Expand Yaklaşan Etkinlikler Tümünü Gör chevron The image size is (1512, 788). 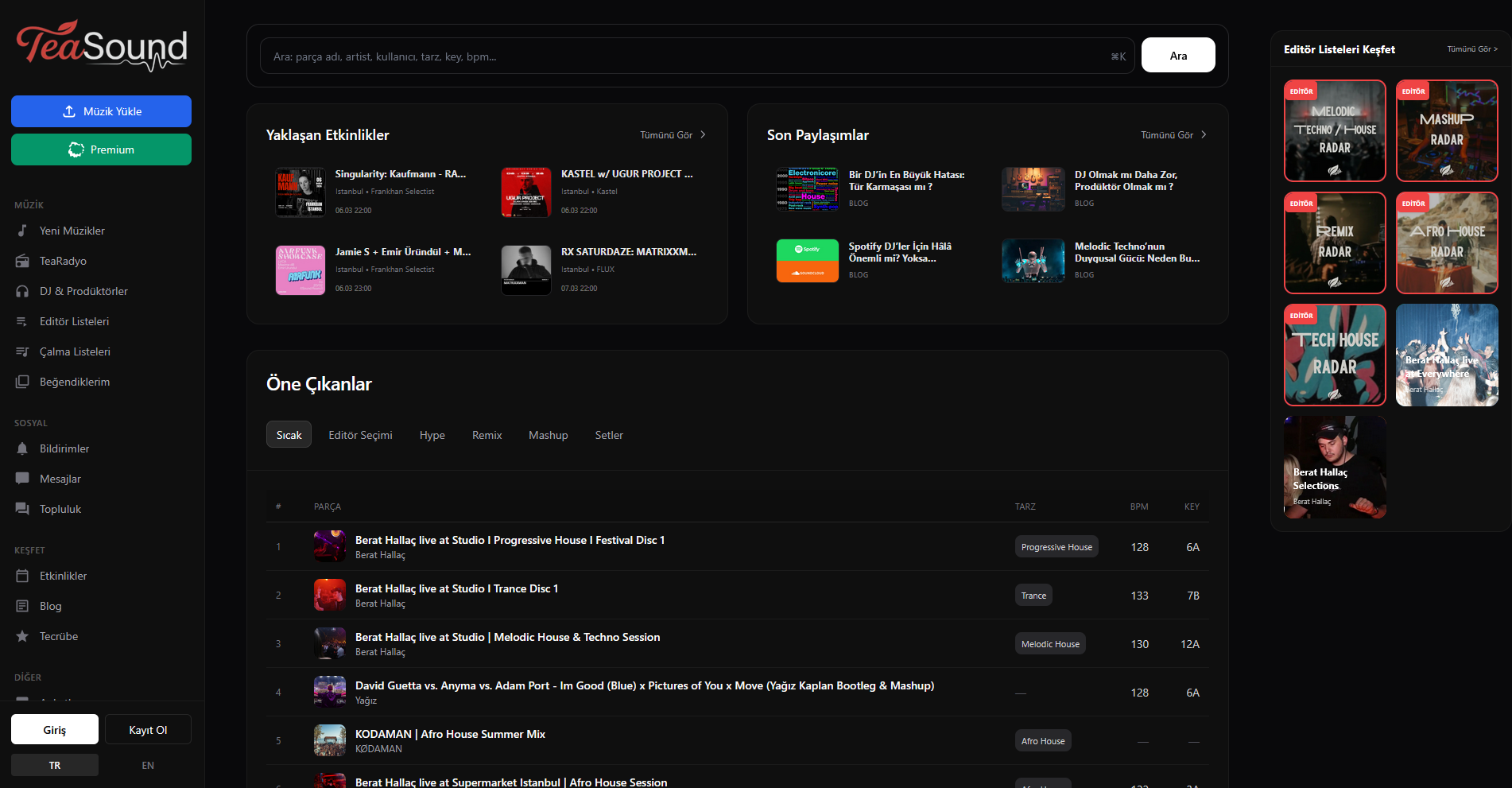[x=703, y=134]
